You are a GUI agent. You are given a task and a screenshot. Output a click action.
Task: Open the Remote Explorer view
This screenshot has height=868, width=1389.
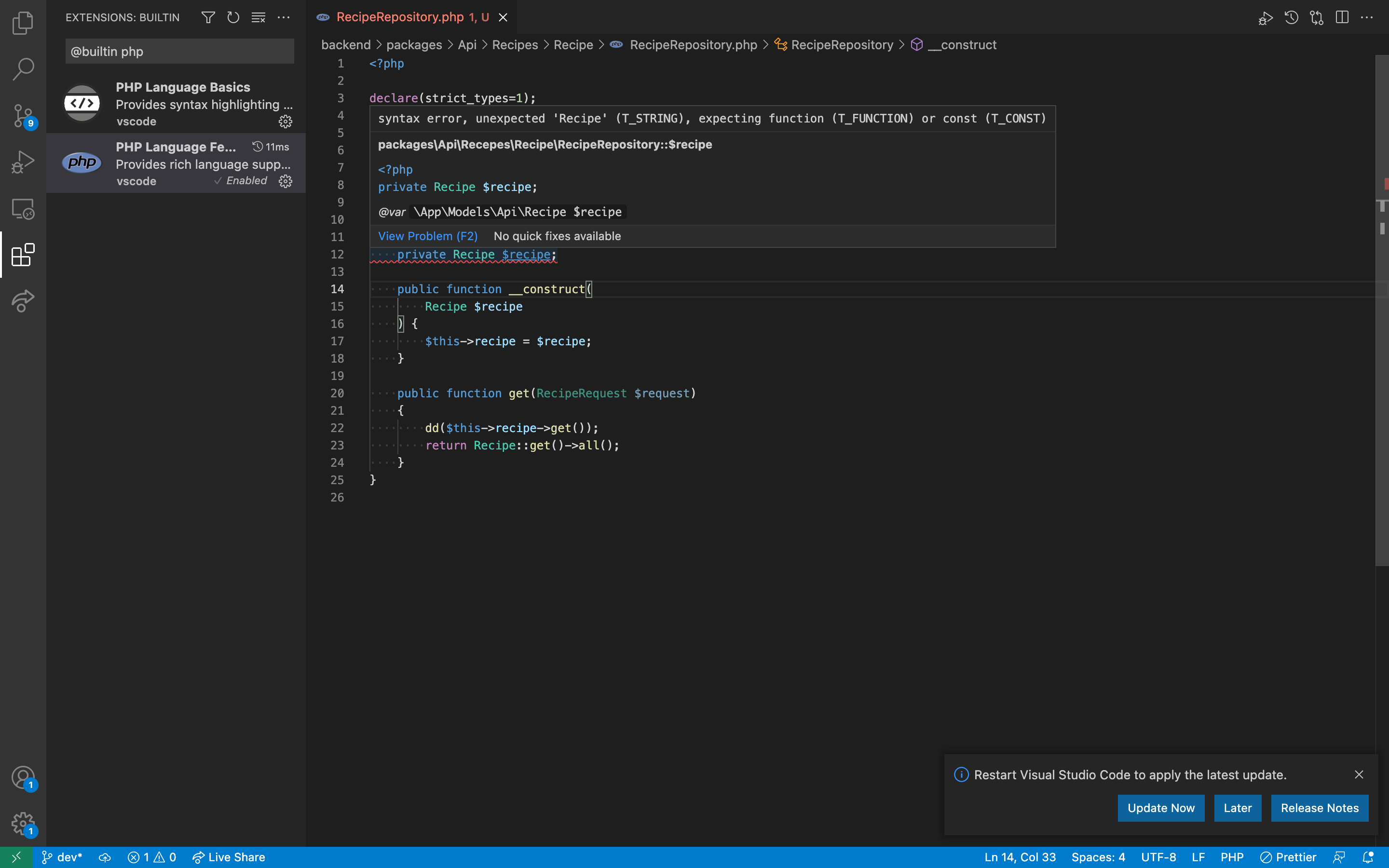point(23,208)
